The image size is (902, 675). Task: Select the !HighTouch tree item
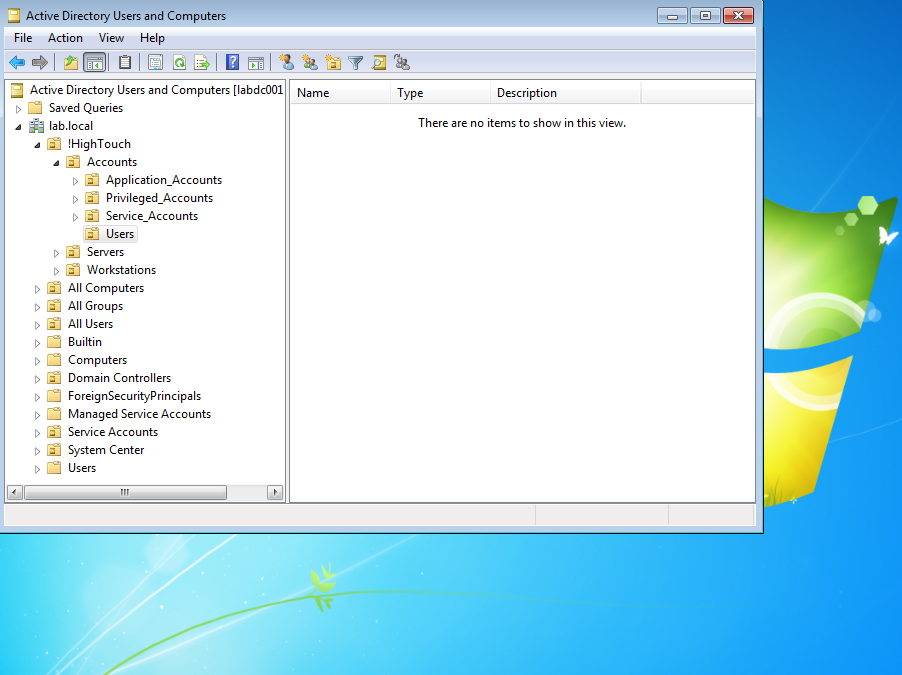(x=99, y=144)
